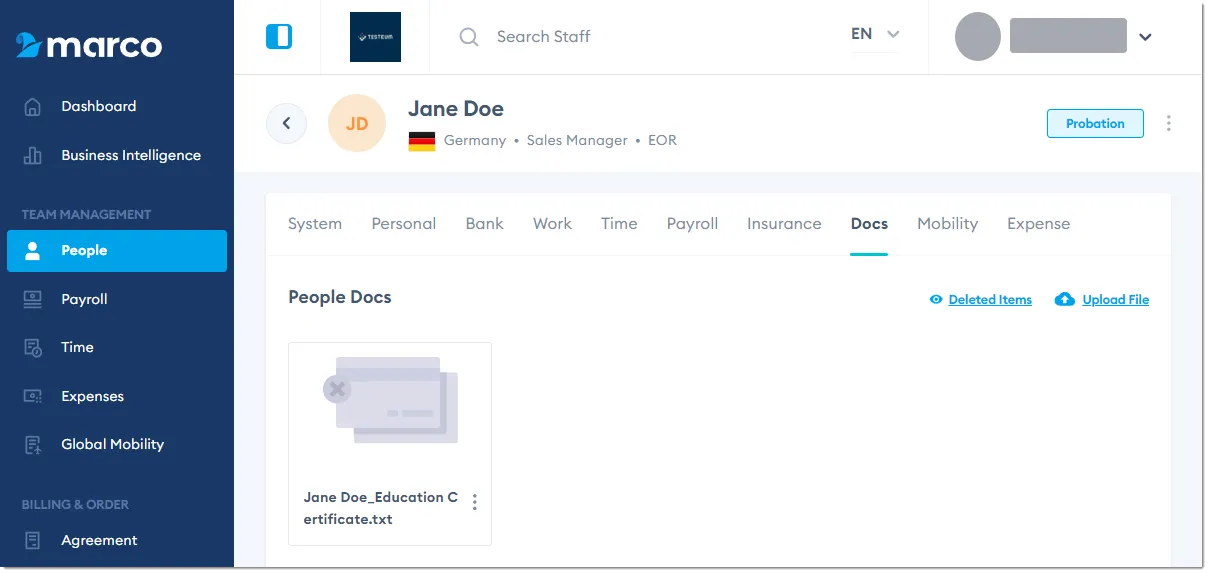
Task: Open employee options three-dot menu
Action: point(1168,123)
